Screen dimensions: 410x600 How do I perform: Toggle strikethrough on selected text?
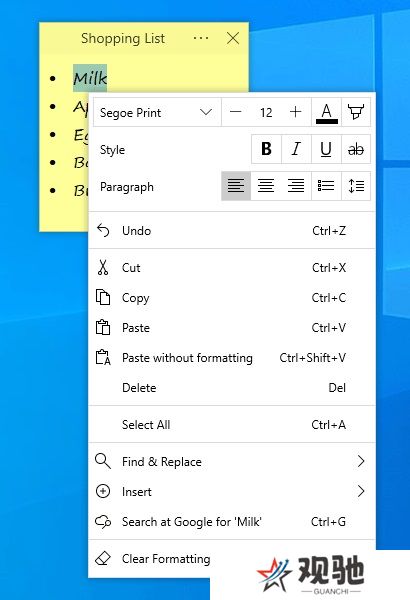[x=356, y=149]
